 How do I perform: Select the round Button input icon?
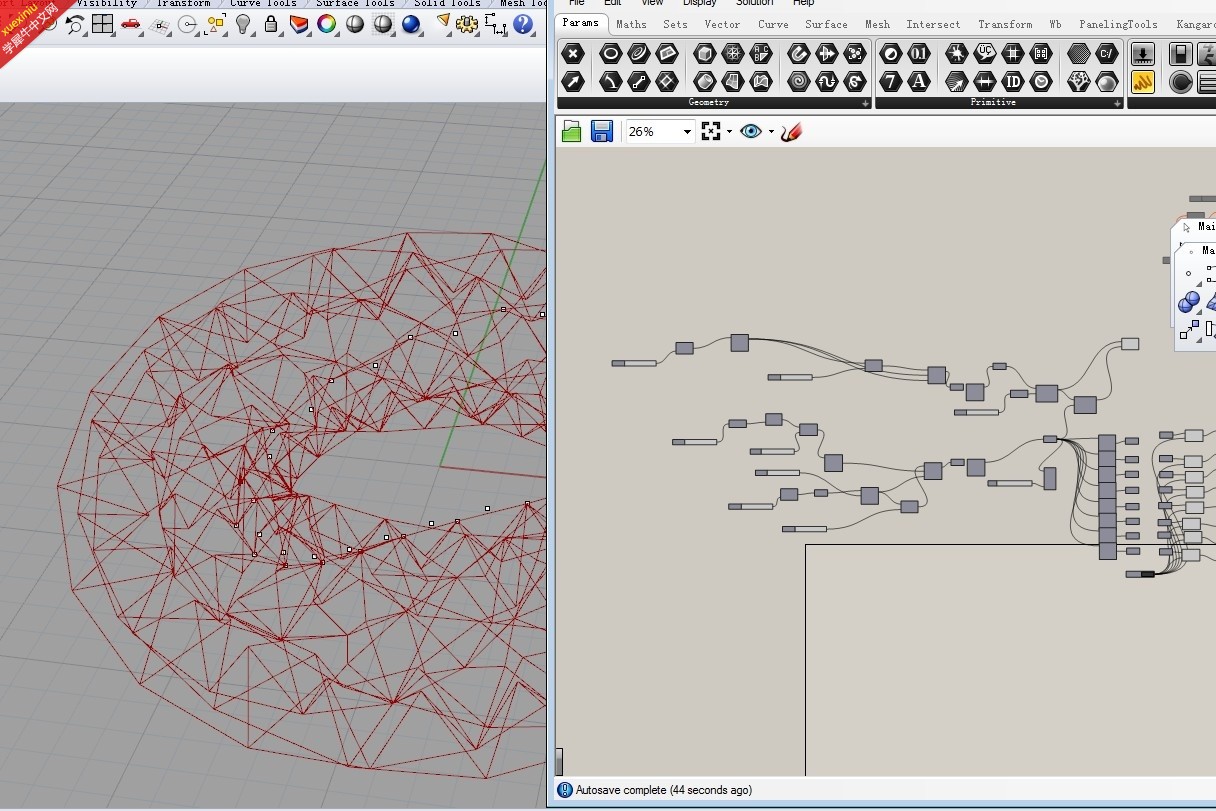(x=1181, y=81)
